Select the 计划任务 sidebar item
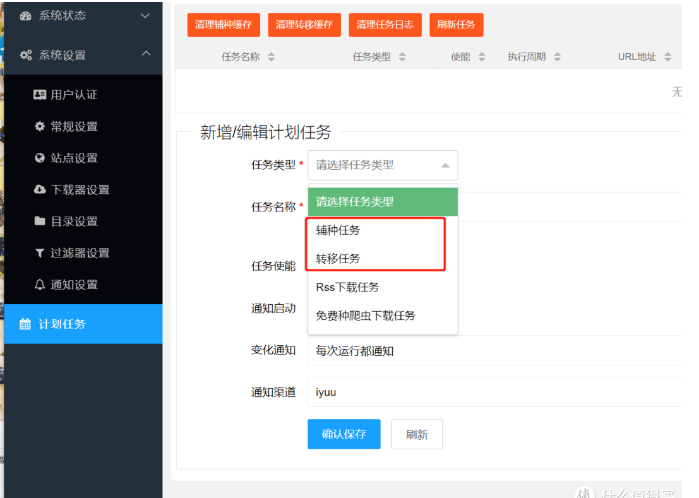Viewport: 699px width, 498px height. [83, 324]
